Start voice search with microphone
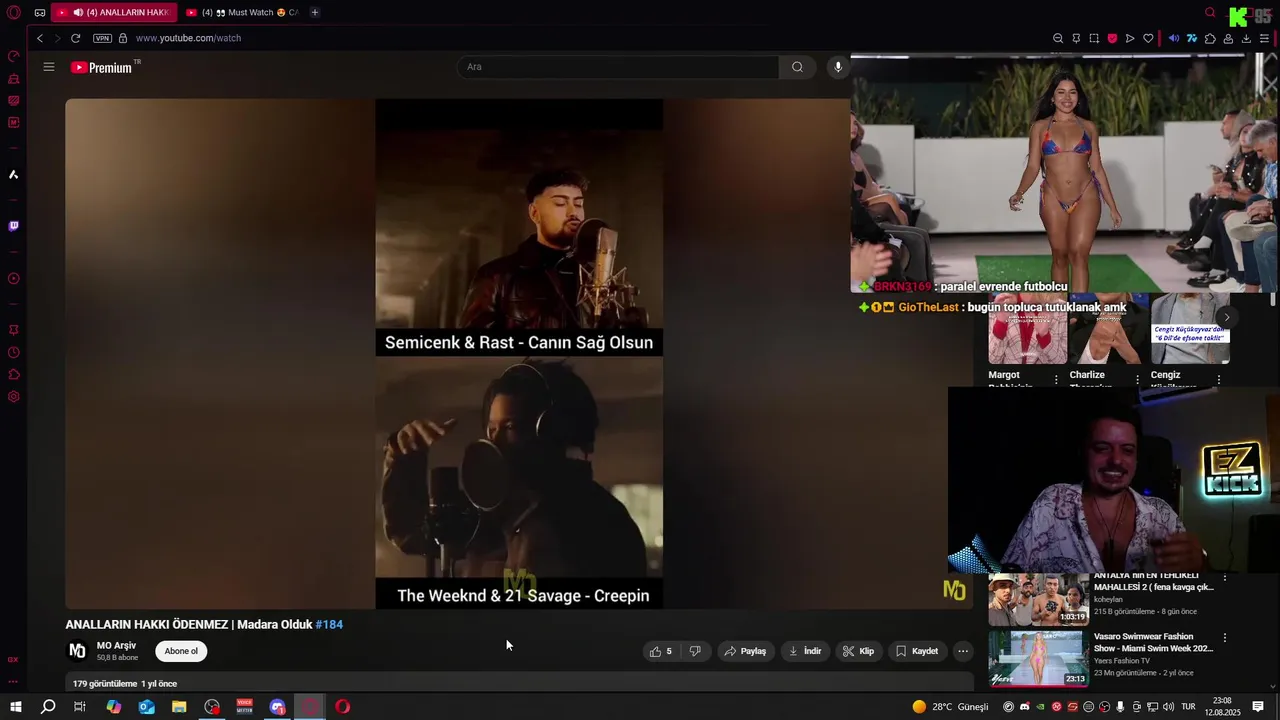The width and height of the screenshot is (1280, 720). click(838, 67)
